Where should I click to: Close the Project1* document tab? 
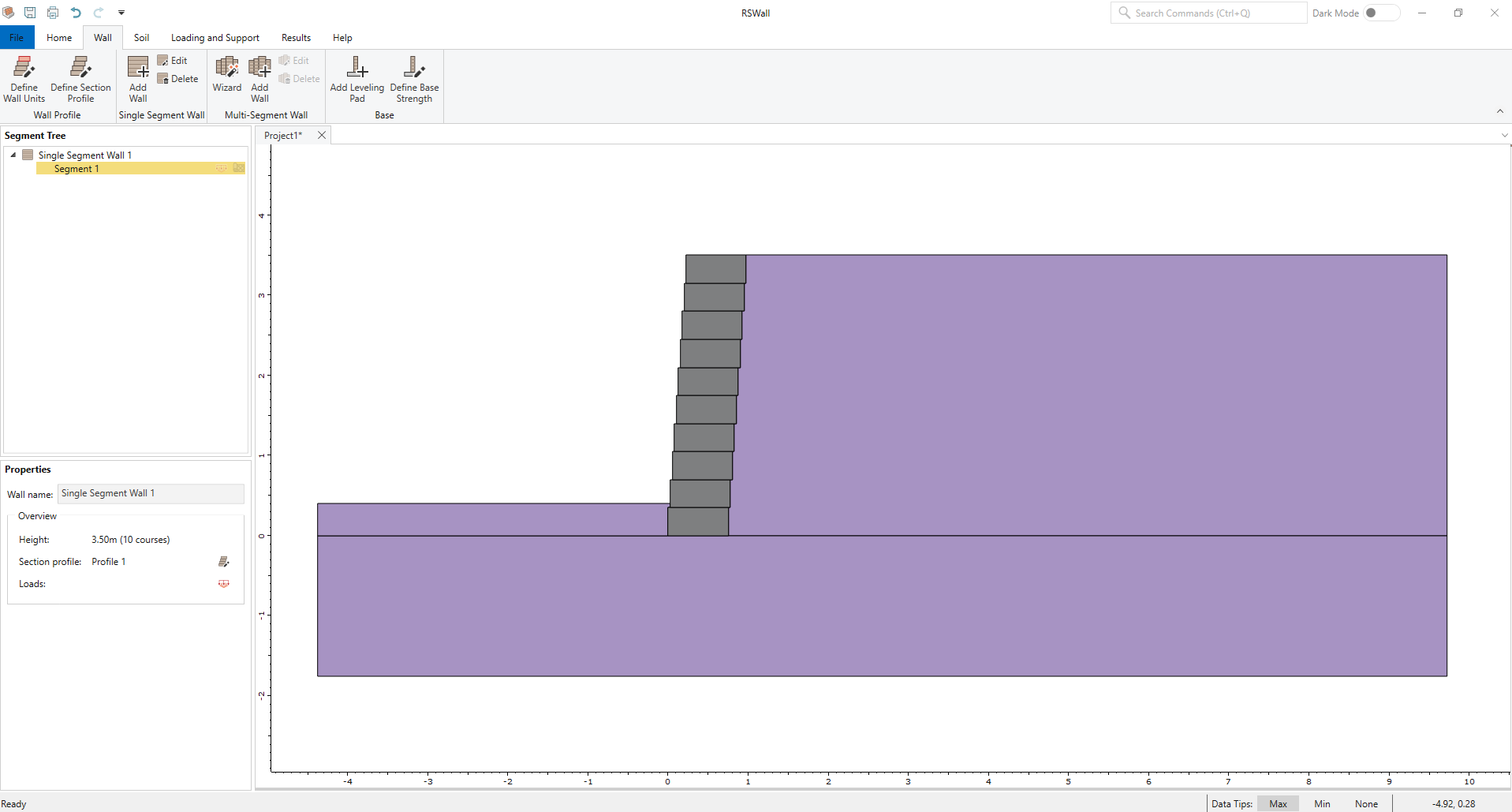point(322,135)
